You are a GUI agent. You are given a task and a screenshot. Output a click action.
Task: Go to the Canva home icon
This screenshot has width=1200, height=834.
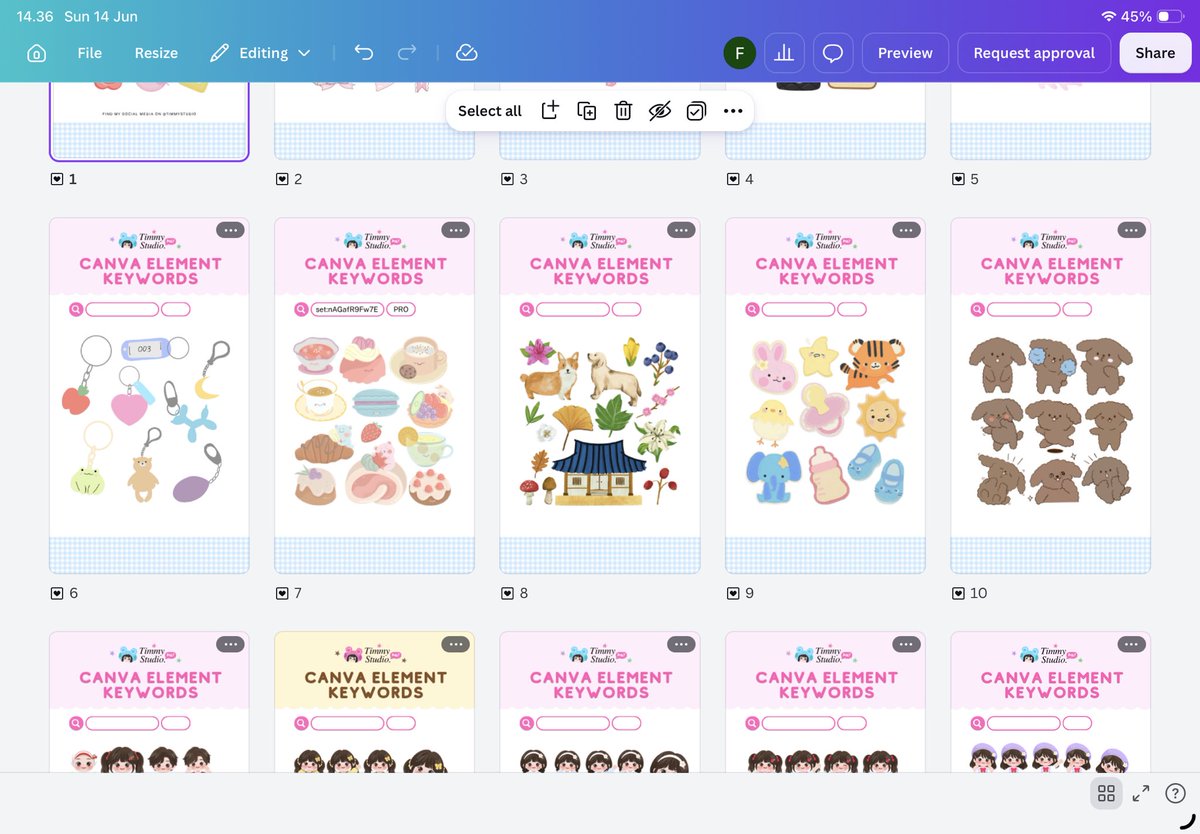click(36, 53)
